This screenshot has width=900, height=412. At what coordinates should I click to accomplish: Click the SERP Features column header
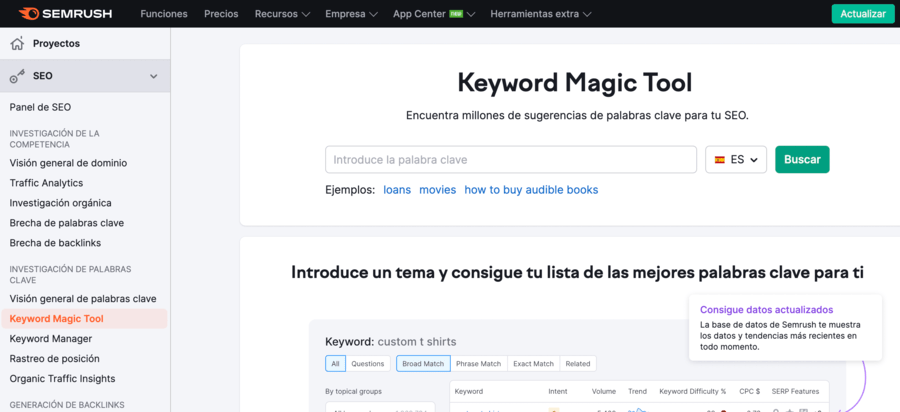pos(795,391)
